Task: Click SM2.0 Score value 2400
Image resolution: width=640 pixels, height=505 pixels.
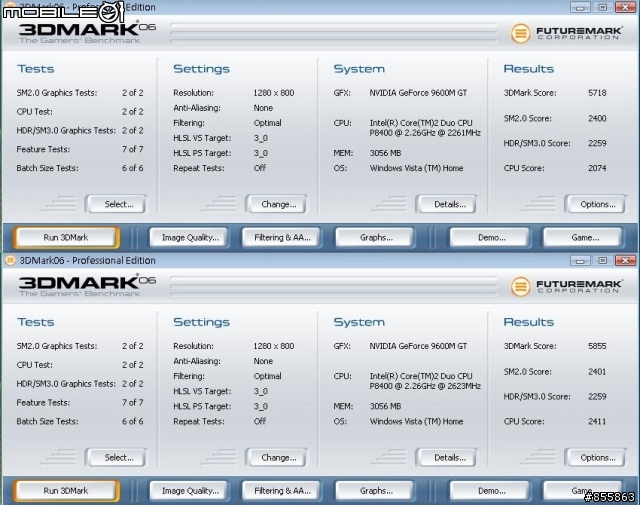Action: coord(597,118)
